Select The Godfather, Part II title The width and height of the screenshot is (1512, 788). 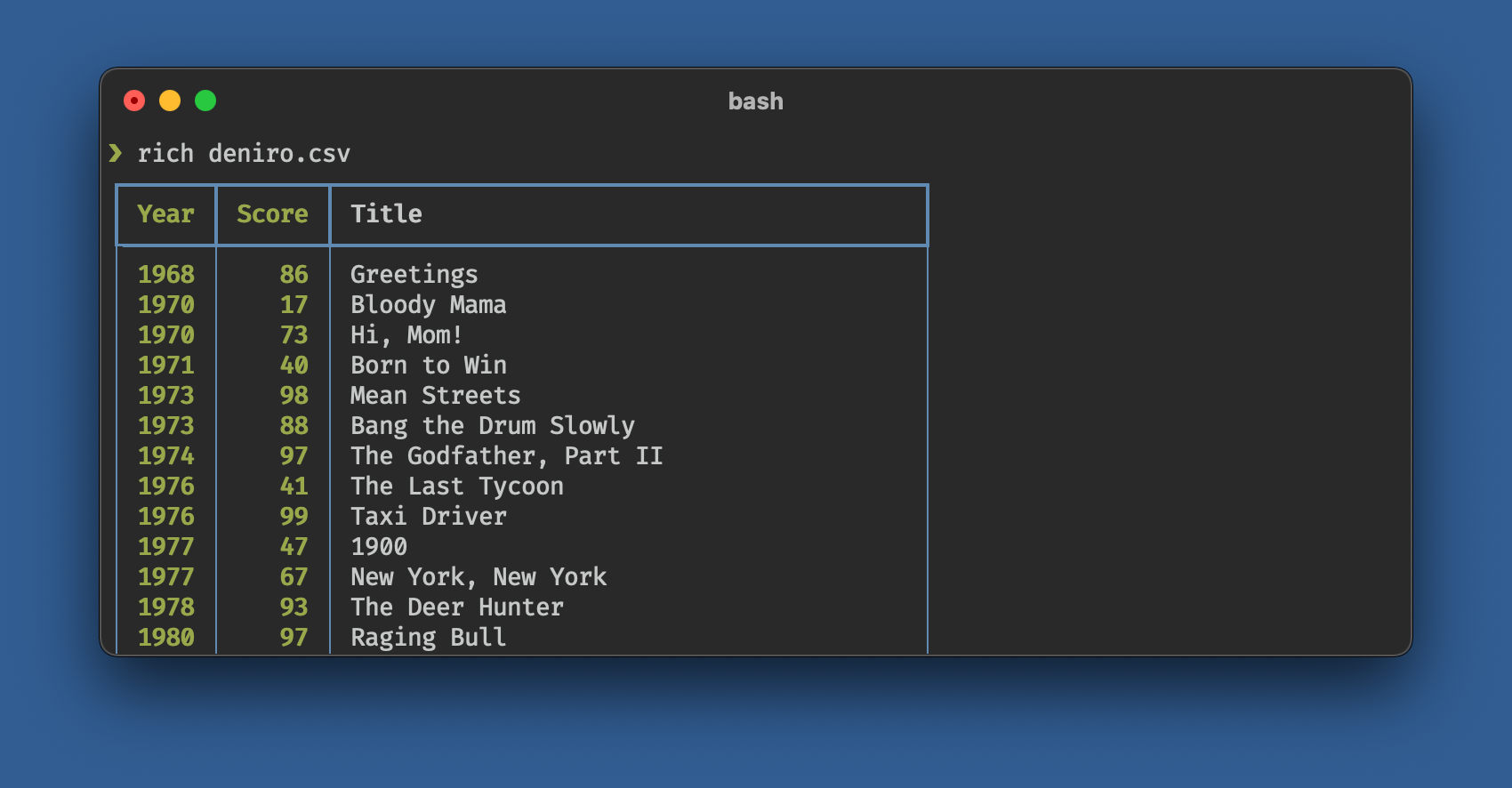[x=507, y=456]
